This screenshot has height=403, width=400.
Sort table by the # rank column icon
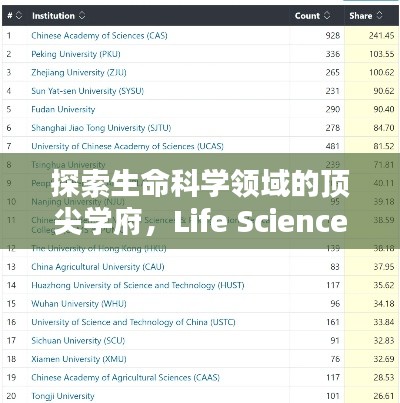[x=19, y=15]
